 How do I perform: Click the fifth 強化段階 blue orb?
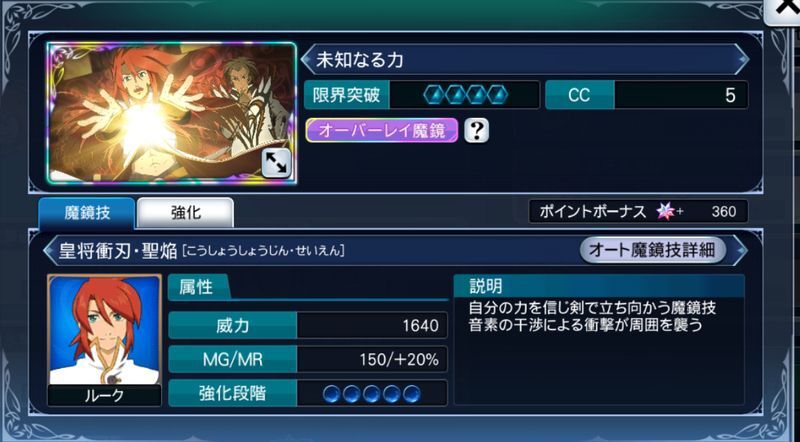(412, 394)
